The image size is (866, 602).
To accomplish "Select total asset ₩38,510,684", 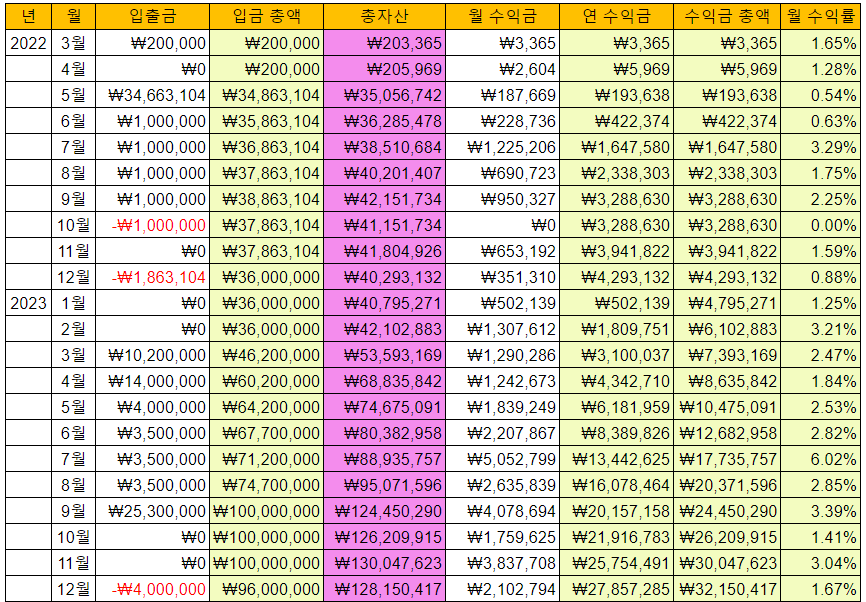I will [384, 147].
